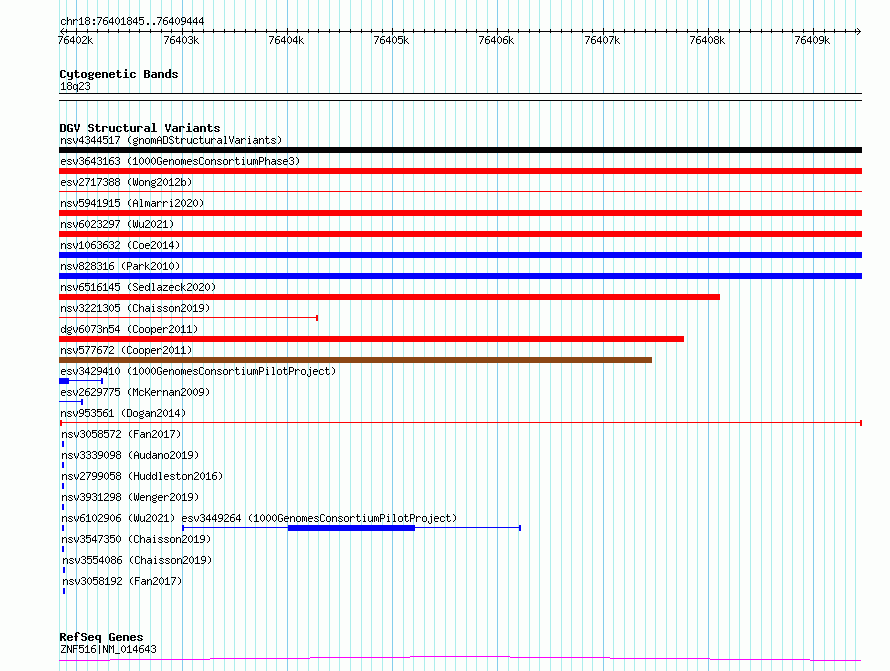Open esv2629775 McKernan2009 variant label
Screen dimensions: 890x671
point(135,392)
